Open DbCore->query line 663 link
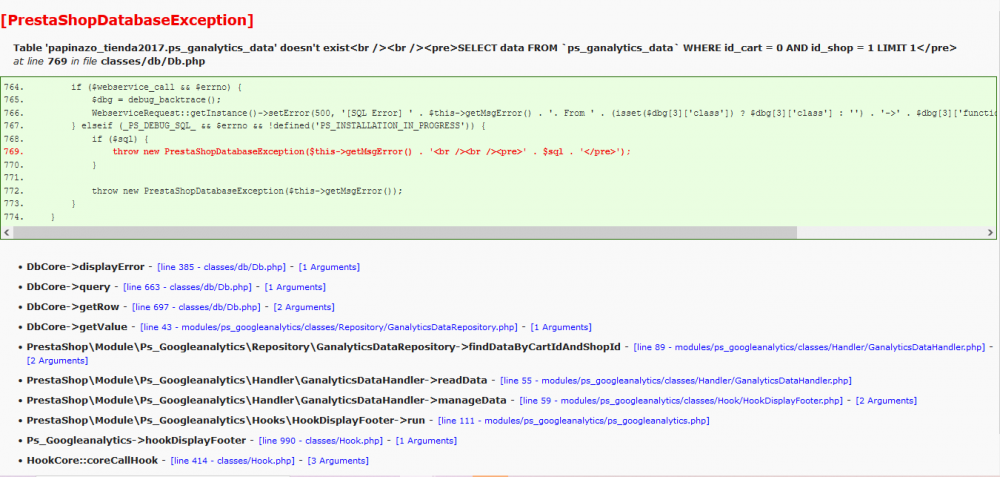 tap(188, 288)
